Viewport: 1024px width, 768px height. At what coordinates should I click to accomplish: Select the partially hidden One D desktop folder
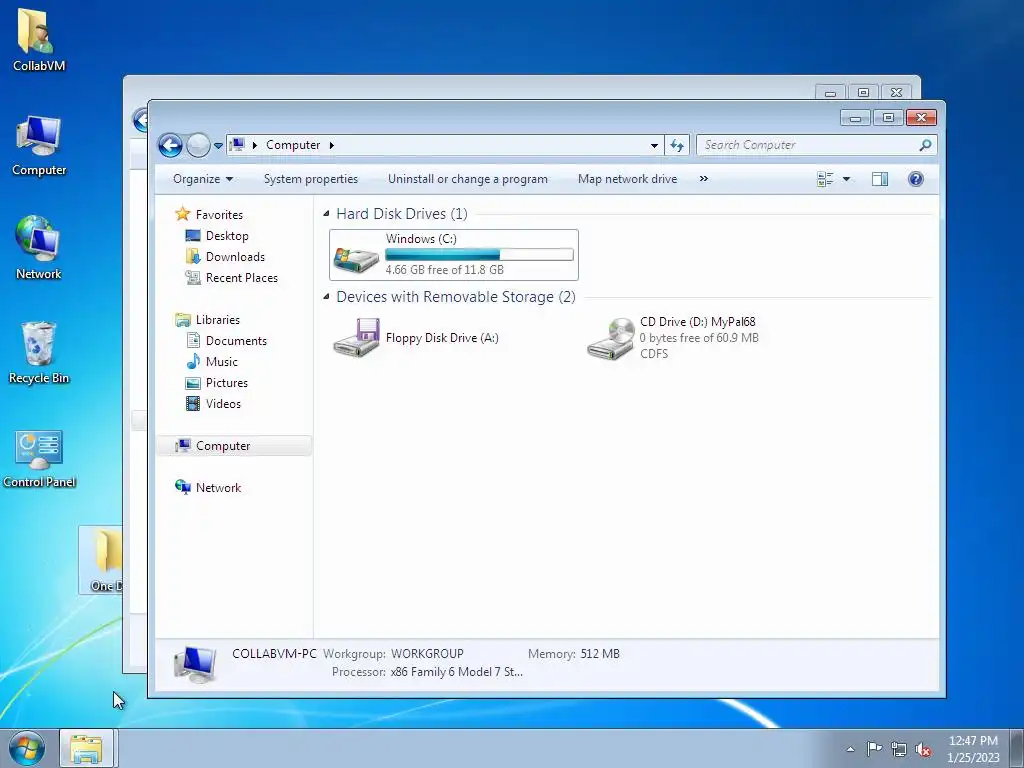(x=101, y=560)
